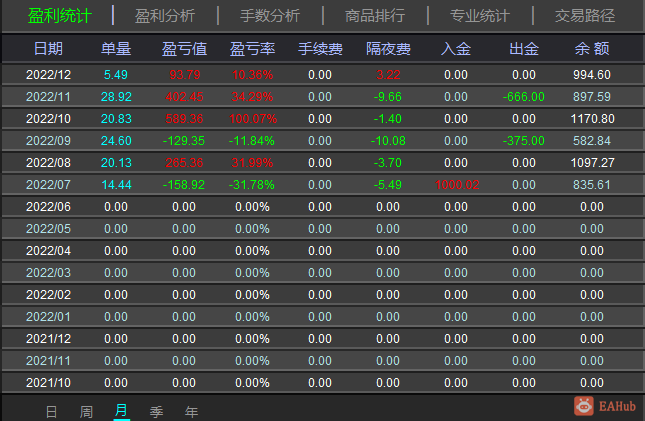
Task: Select the 2022/05 date cell
Action: 48,229
